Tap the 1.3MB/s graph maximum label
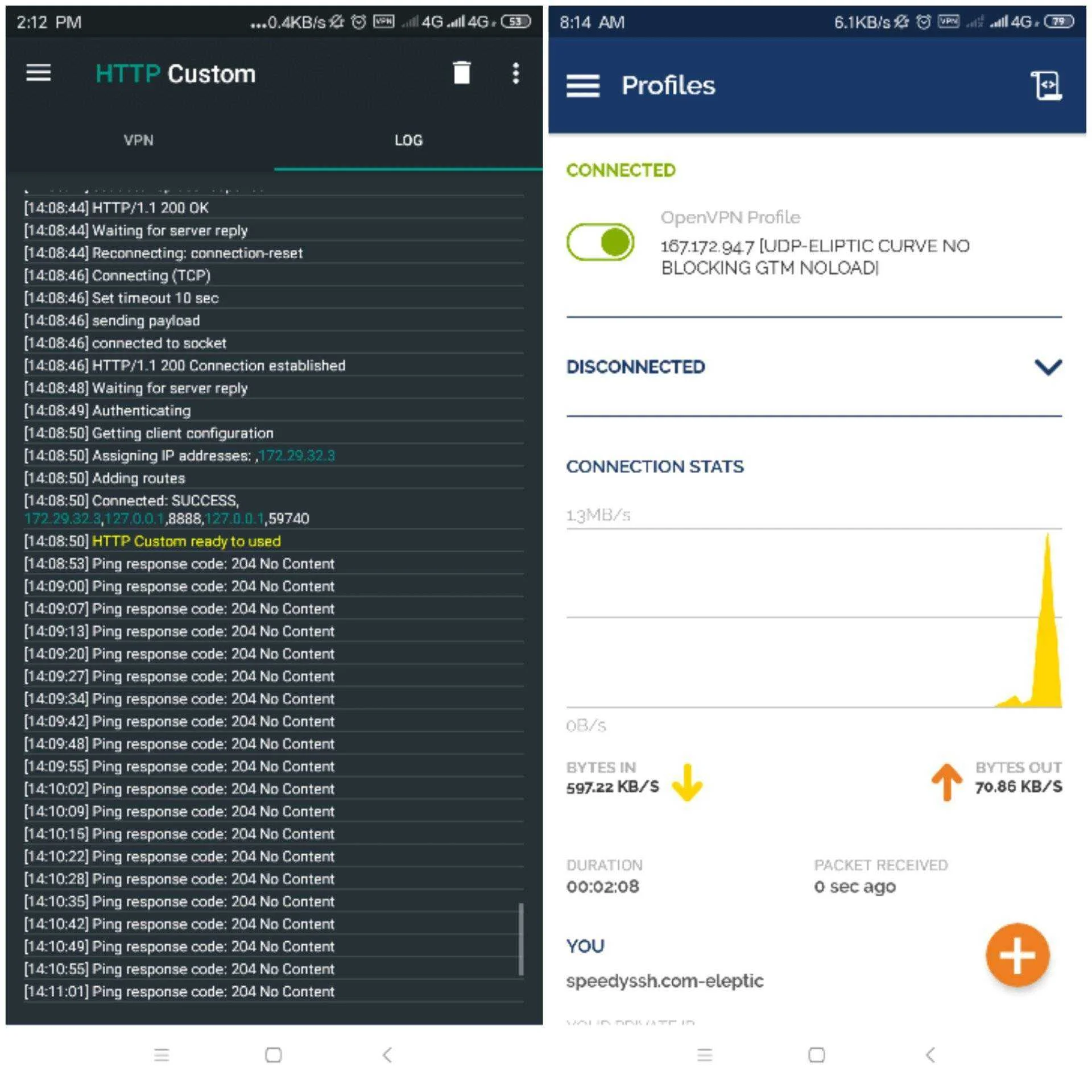Screen dimensions: 1092x1092 598,515
